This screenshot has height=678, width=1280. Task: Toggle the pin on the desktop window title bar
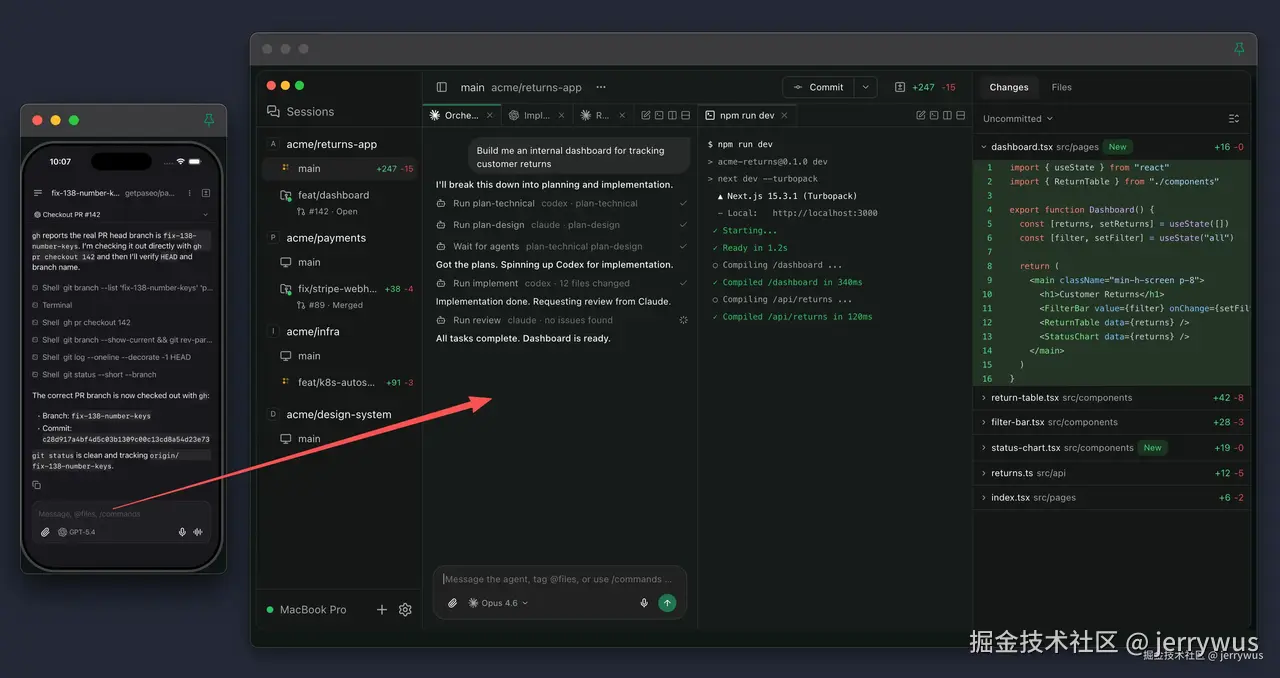pos(1239,48)
